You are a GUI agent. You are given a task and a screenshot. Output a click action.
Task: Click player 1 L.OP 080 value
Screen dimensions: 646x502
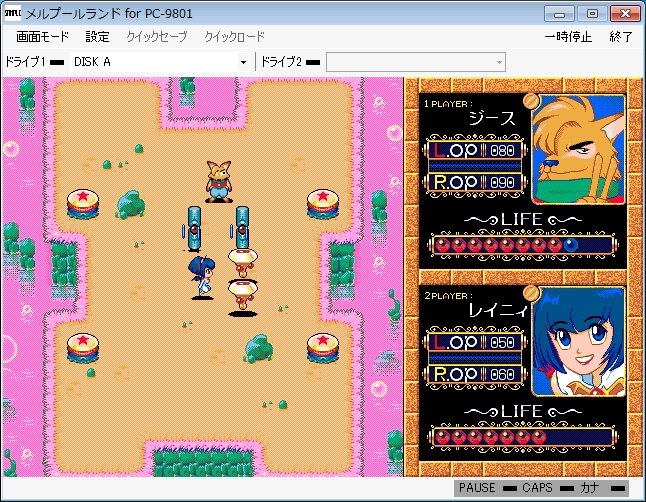point(502,150)
